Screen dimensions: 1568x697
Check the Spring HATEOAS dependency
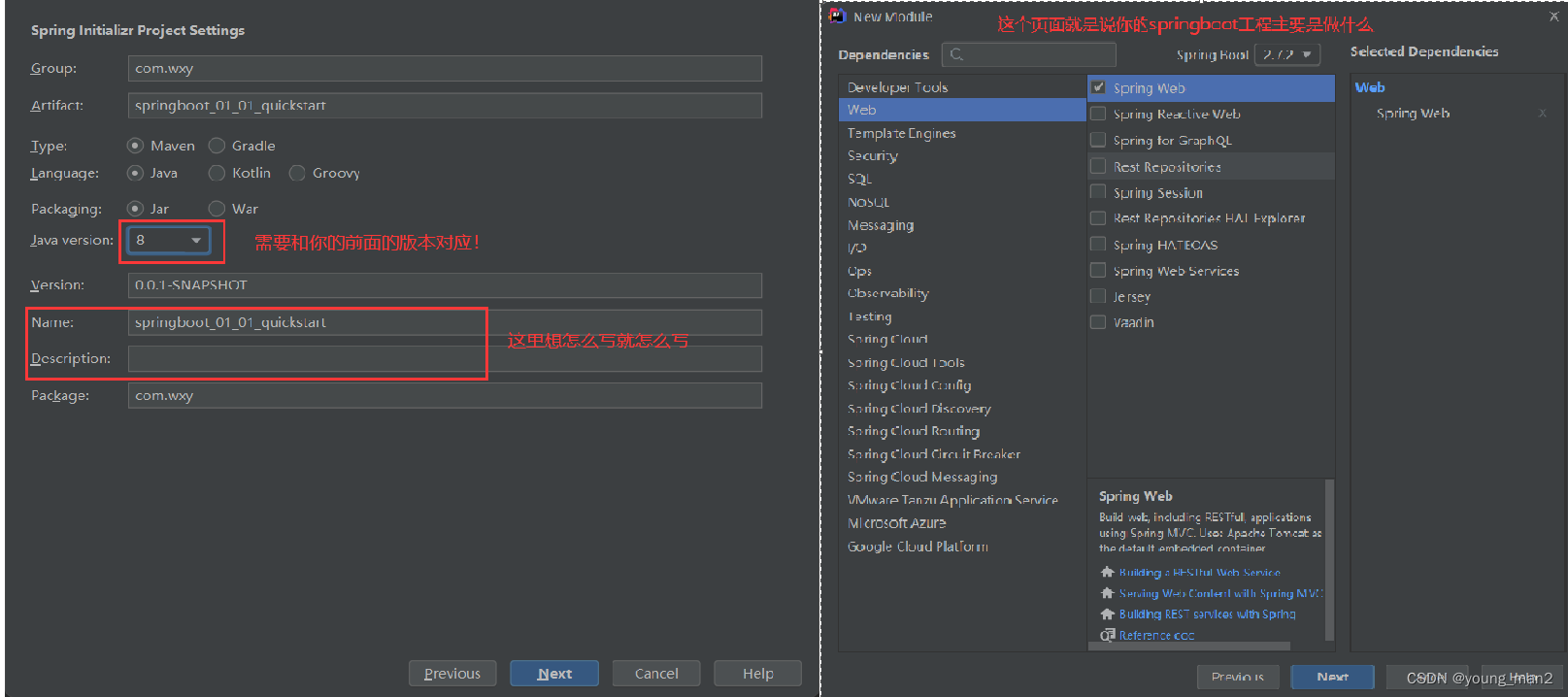tap(1098, 245)
